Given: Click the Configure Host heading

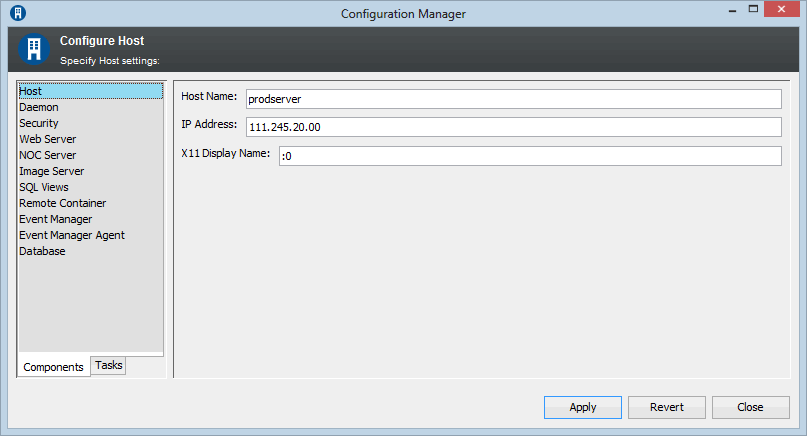Looking at the screenshot, I should pyautogui.click(x=102, y=41).
